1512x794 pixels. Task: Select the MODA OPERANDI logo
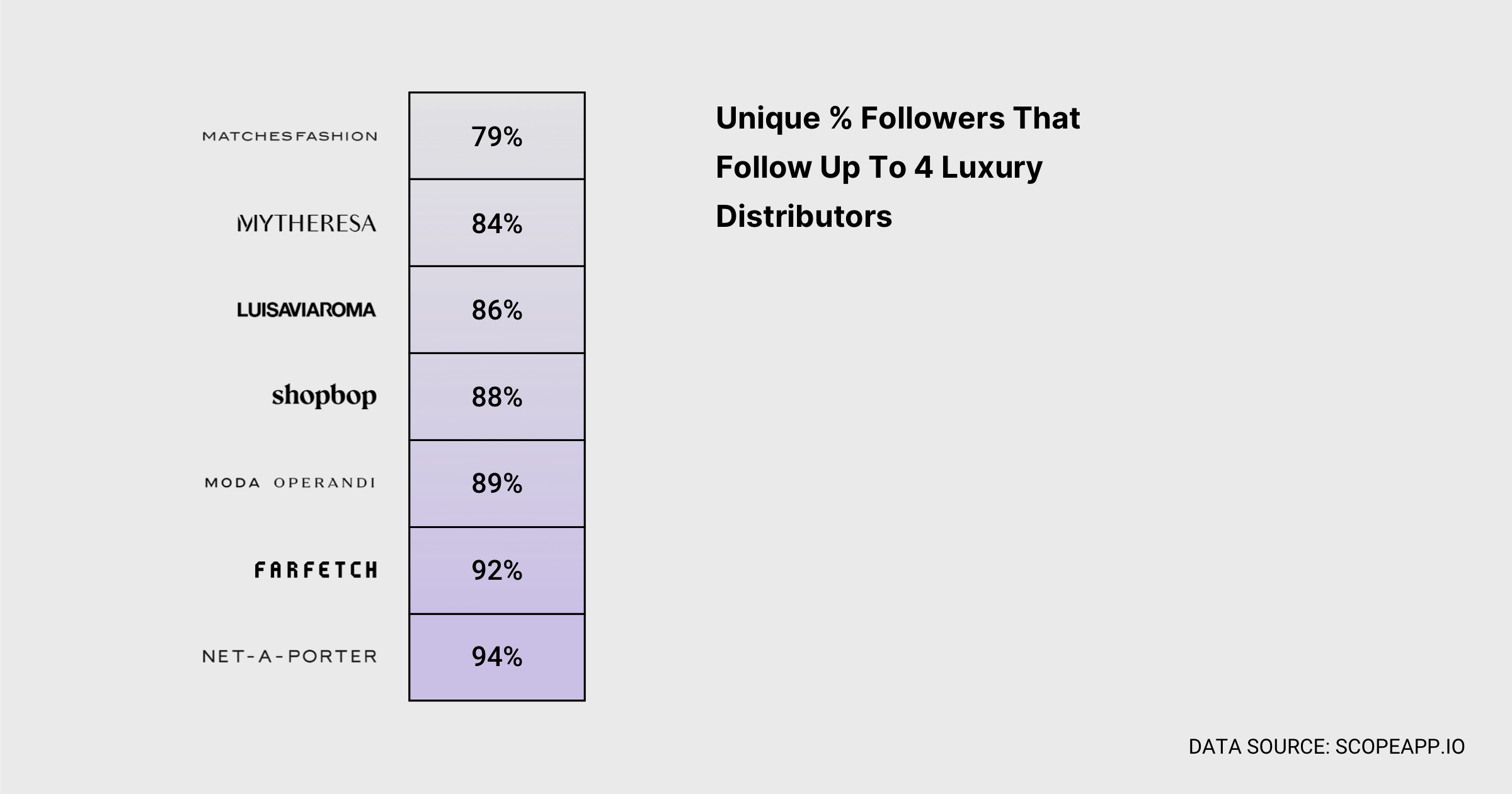(x=290, y=483)
